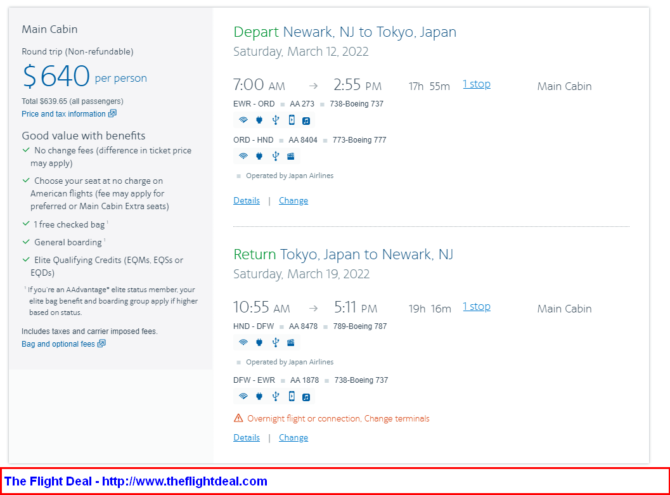The height and width of the screenshot is (495, 670).
Task: Click Change for the Tokyo to Newark return
Action: click(x=293, y=437)
